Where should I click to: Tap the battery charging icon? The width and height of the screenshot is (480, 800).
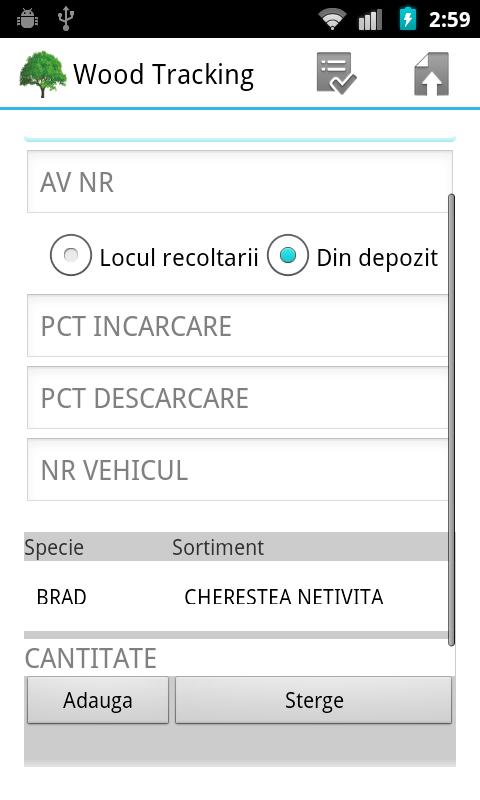(x=408, y=19)
